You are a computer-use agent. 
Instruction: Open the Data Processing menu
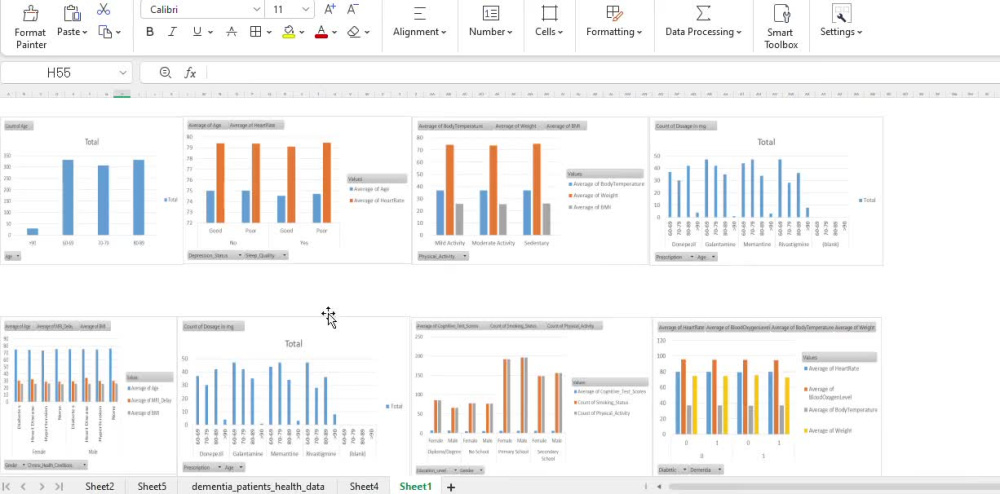pos(703,22)
